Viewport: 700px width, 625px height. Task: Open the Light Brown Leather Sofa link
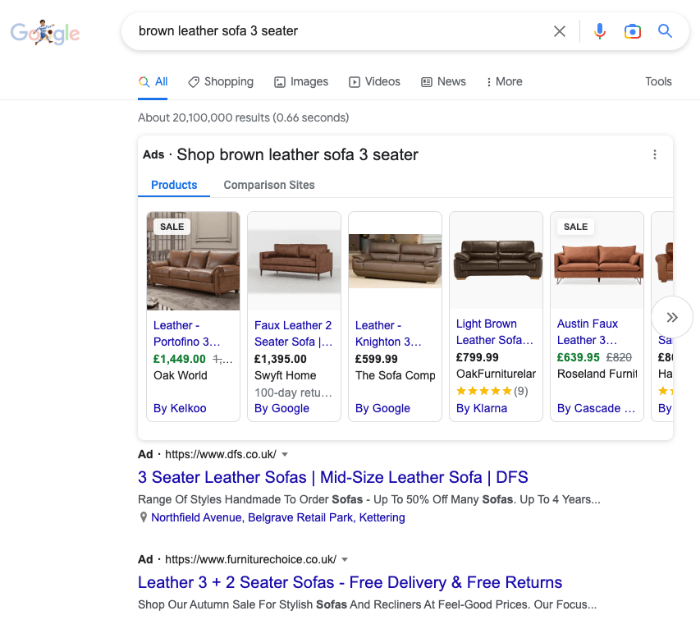[x=495, y=332]
